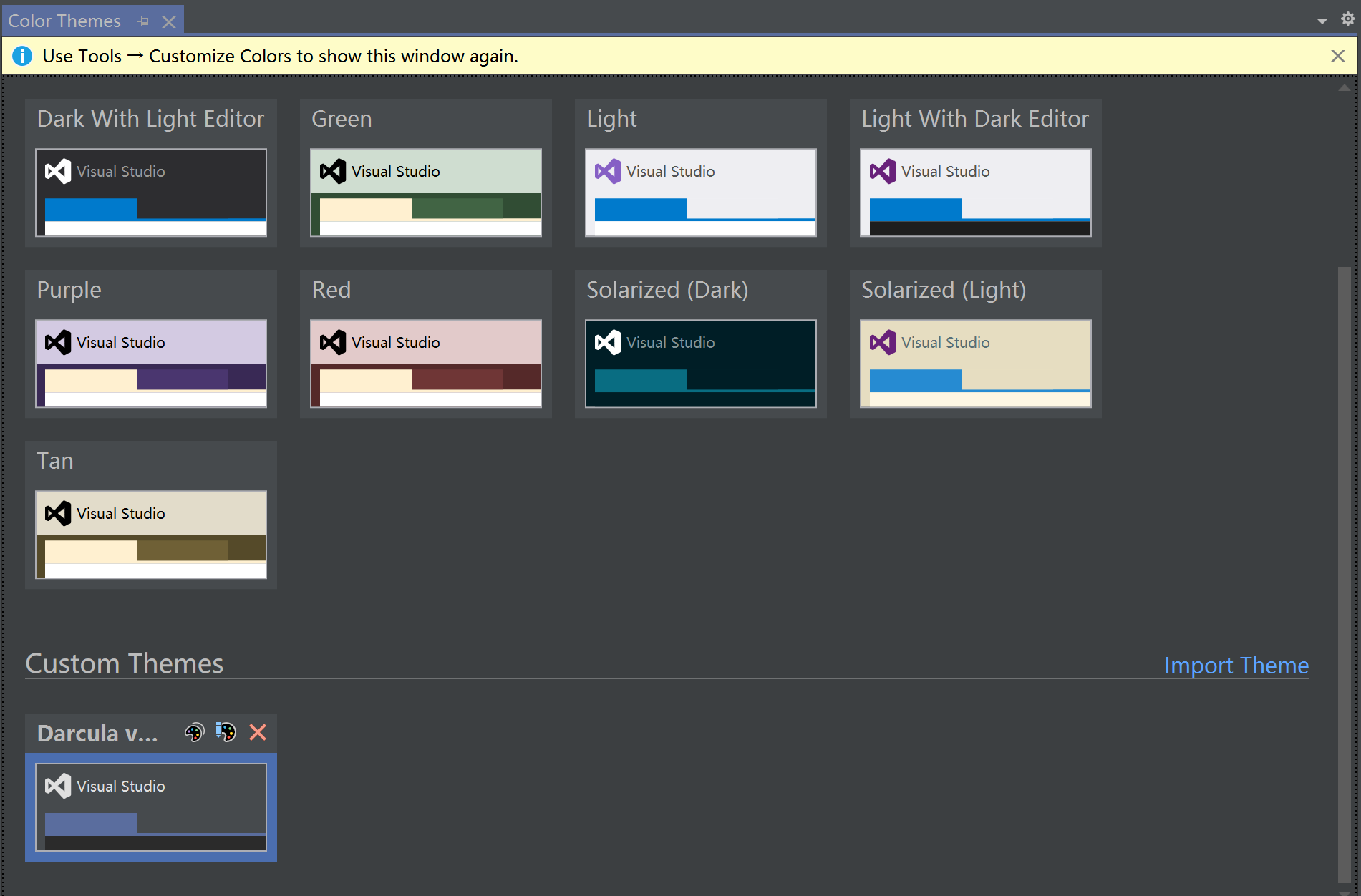
Task: Dismiss the yellow info bar
Action: point(1338,56)
